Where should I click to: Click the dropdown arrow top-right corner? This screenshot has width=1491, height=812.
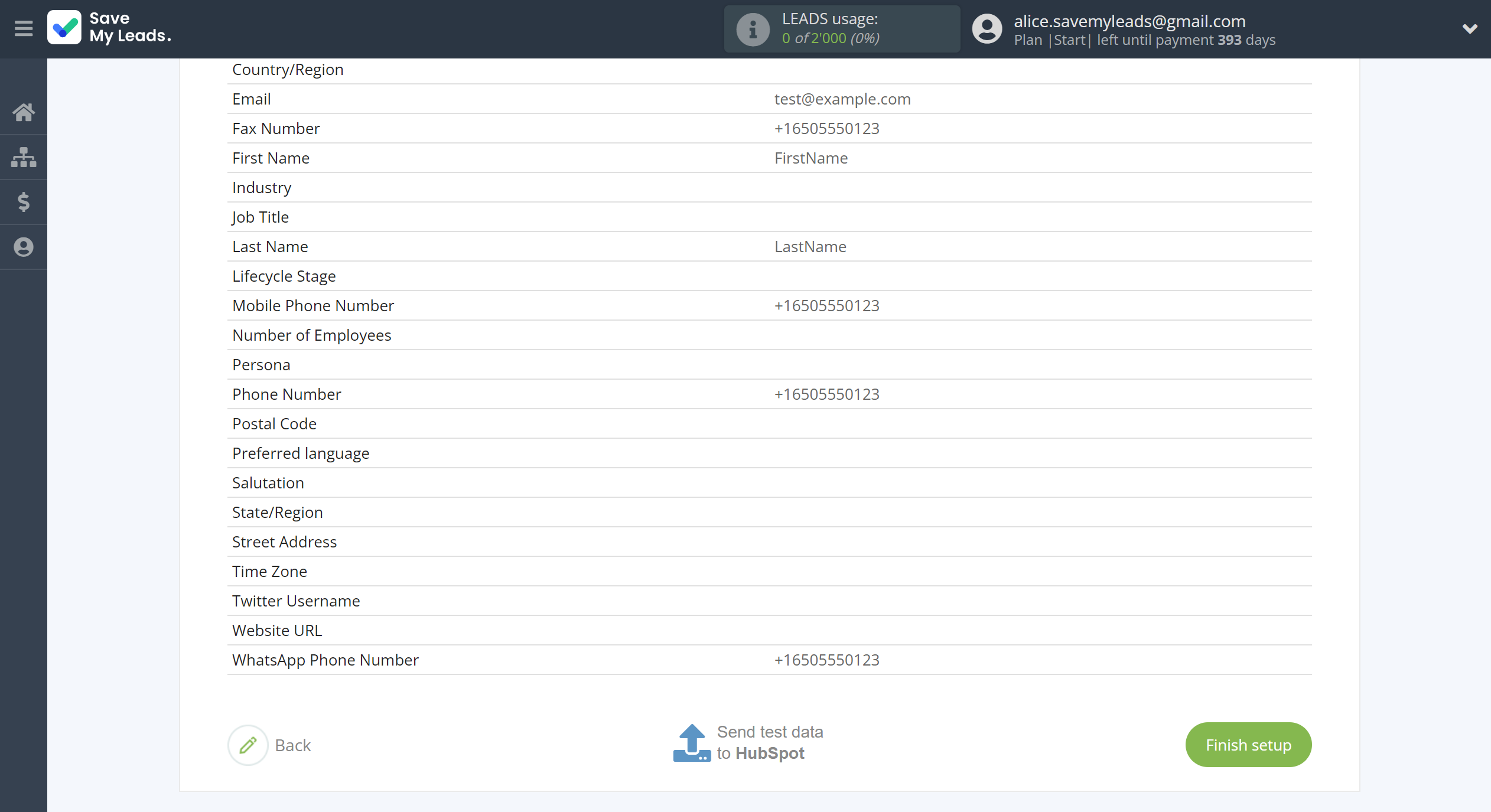[x=1470, y=28]
